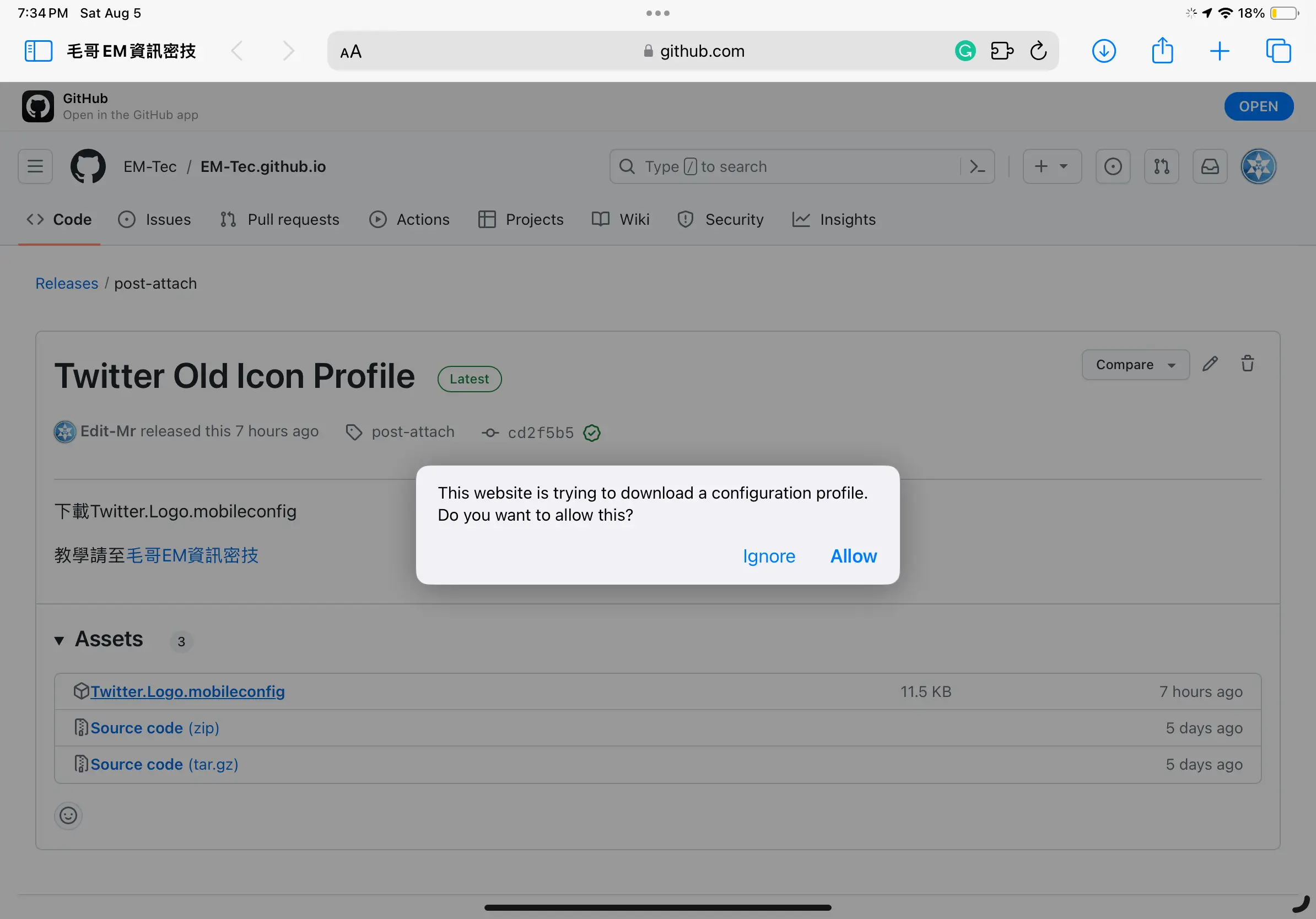Open the post-attach tag link

click(x=413, y=432)
